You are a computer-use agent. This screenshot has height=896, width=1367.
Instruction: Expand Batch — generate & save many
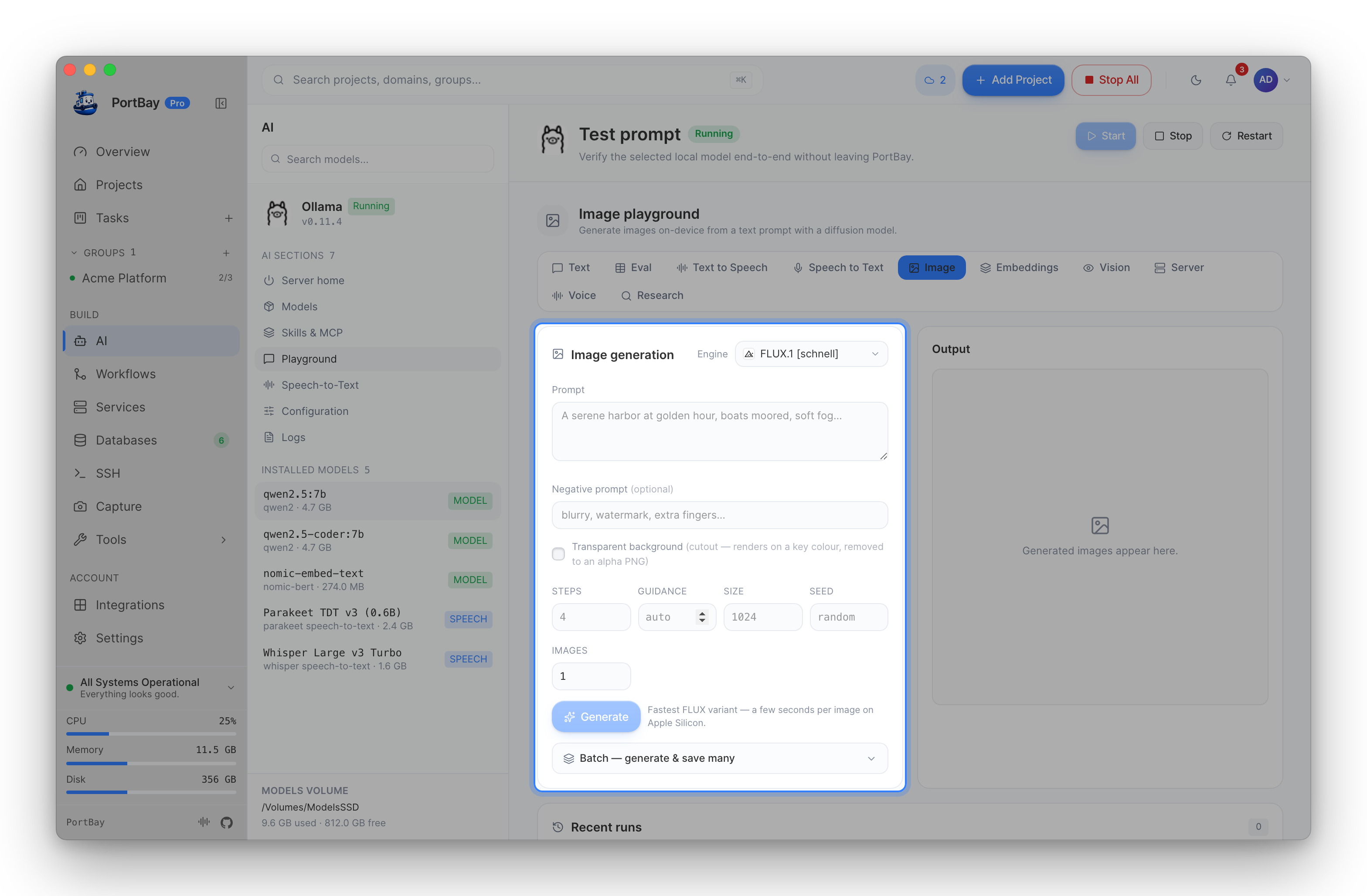click(720, 758)
